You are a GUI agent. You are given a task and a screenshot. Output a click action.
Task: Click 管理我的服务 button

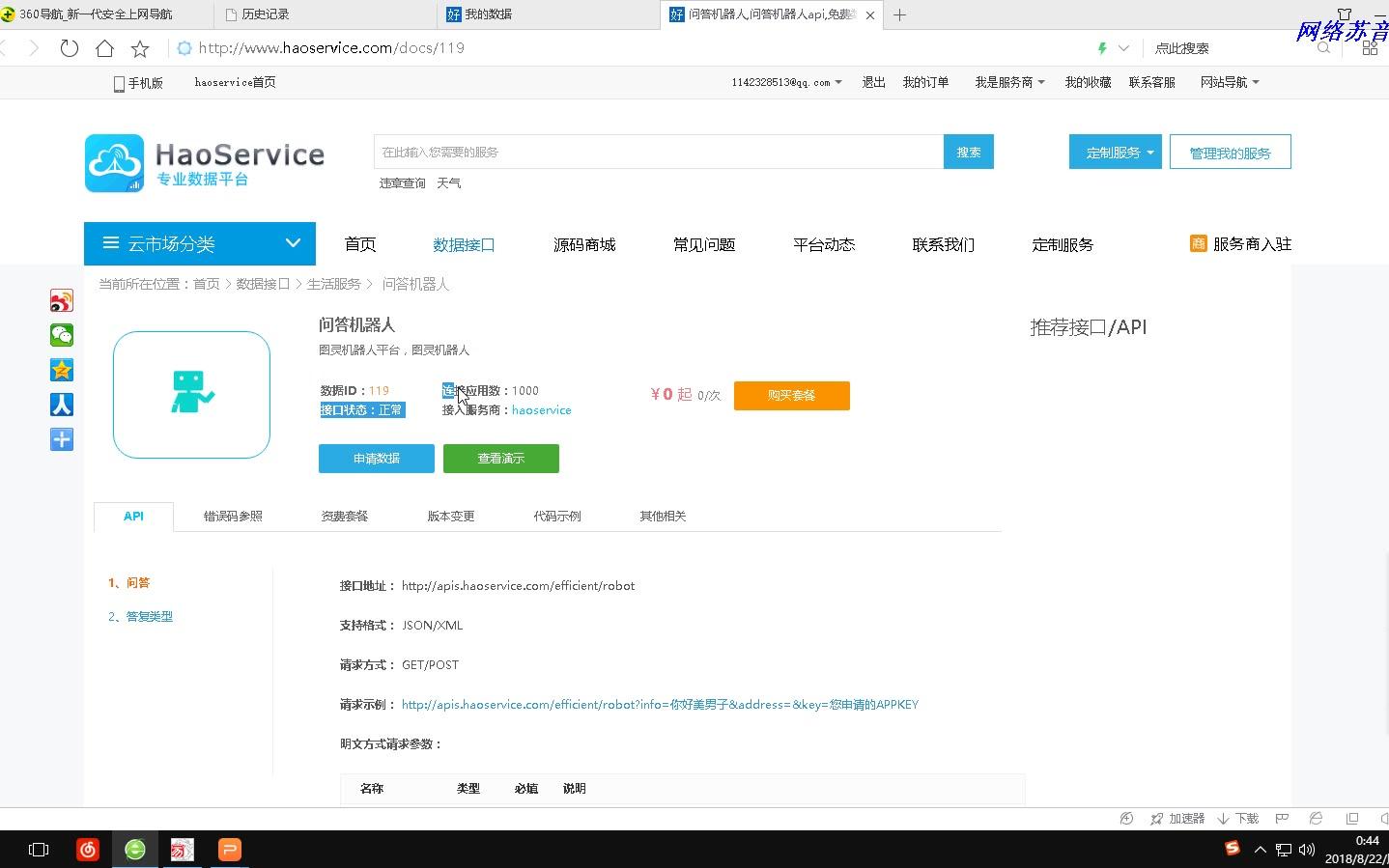tap(1230, 152)
